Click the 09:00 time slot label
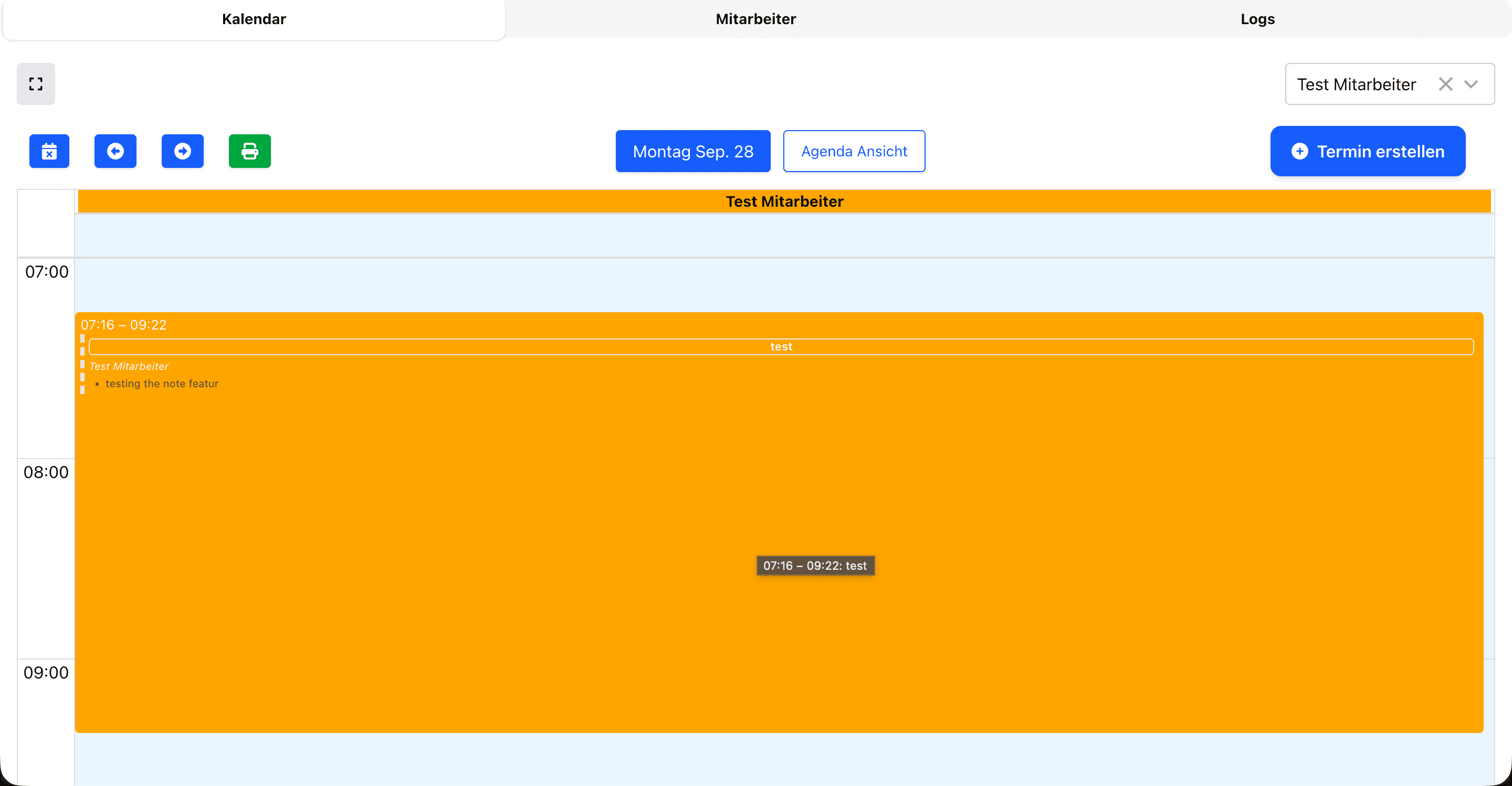Screen dimensions: 1512x786 click(x=46, y=673)
